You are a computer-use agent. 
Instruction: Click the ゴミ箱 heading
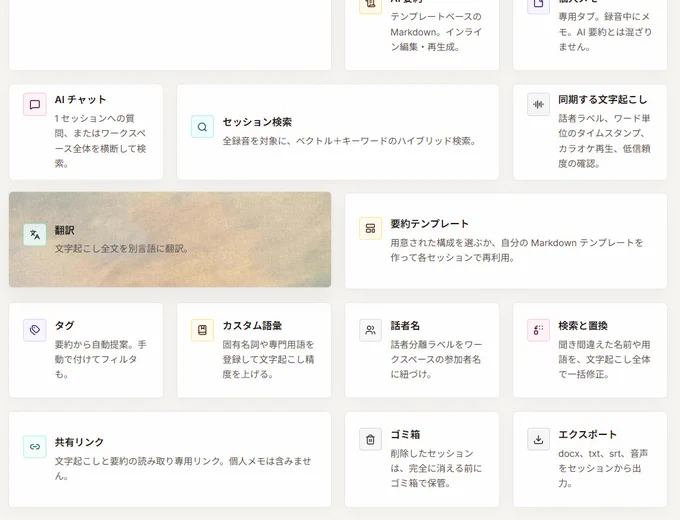[405, 435]
